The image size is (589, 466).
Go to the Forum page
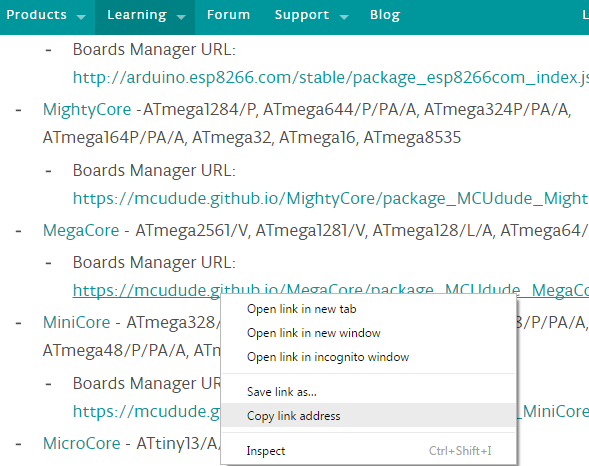coord(228,15)
